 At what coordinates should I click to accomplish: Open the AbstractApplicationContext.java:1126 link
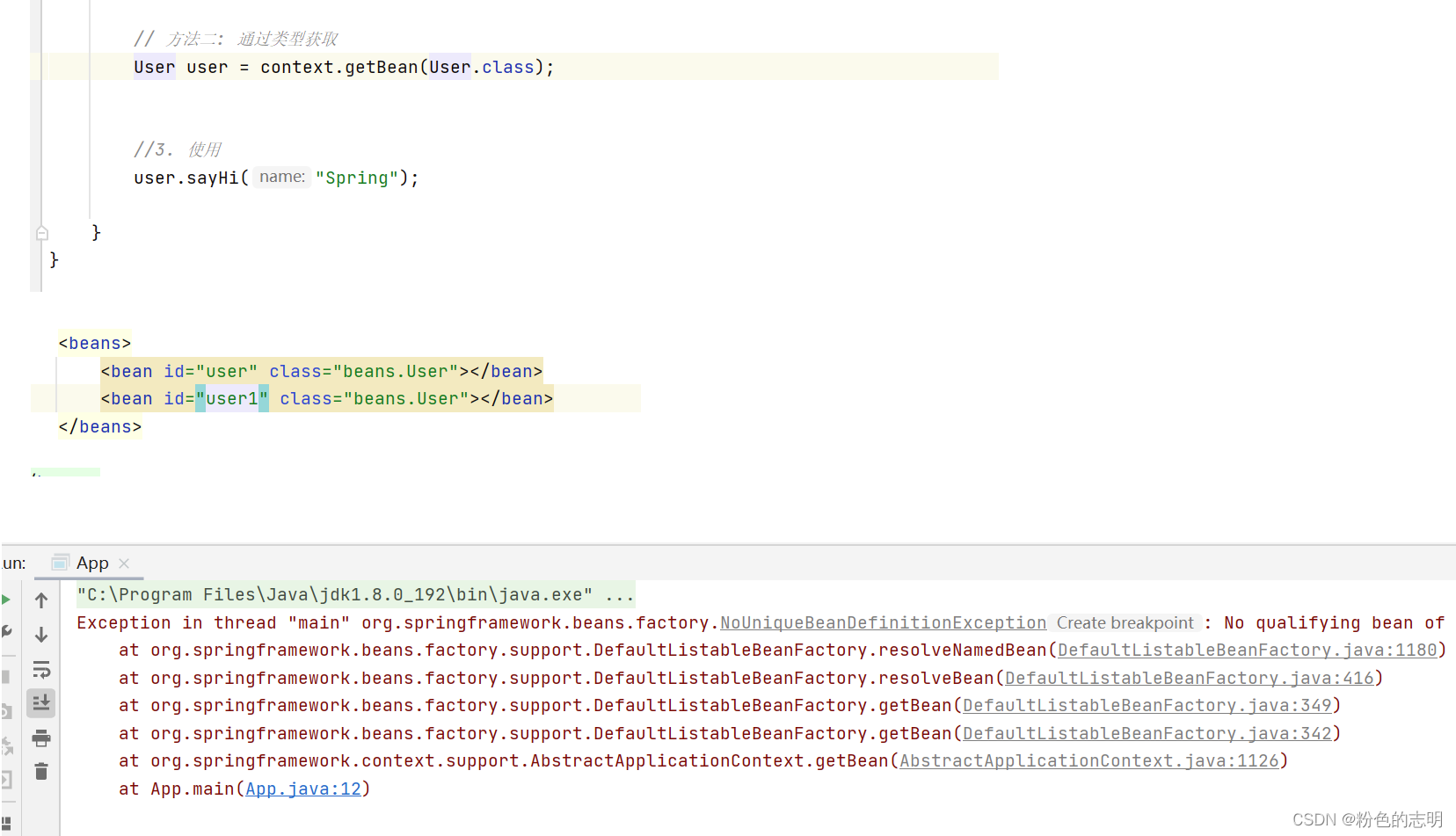pos(1088,761)
